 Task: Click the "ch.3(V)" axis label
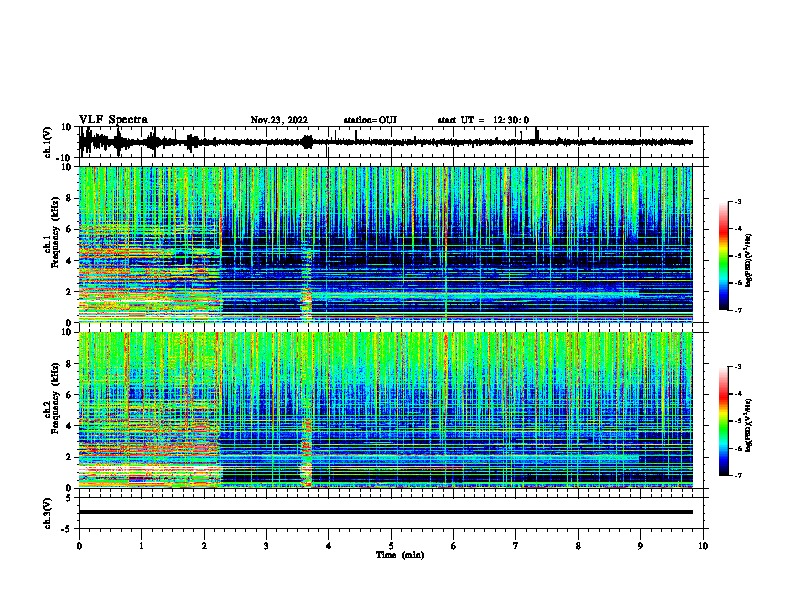[x=48, y=513]
